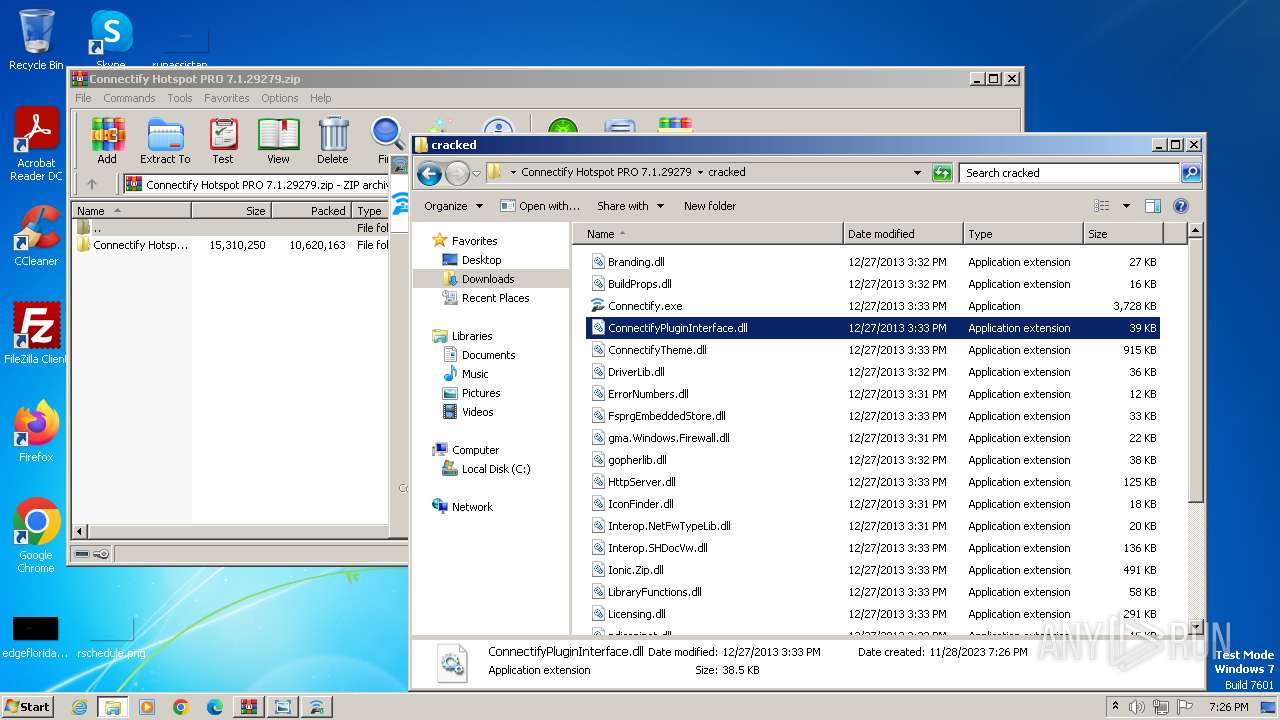1280x720 pixels.
Task: Click the Open with button
Action: click(x=540, y=206)
